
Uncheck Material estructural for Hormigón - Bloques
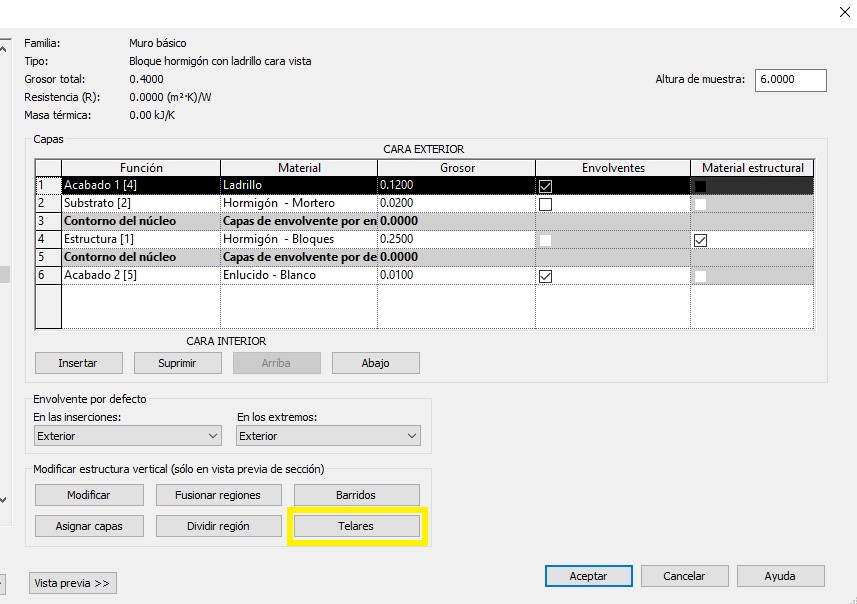tap(700, 240)
